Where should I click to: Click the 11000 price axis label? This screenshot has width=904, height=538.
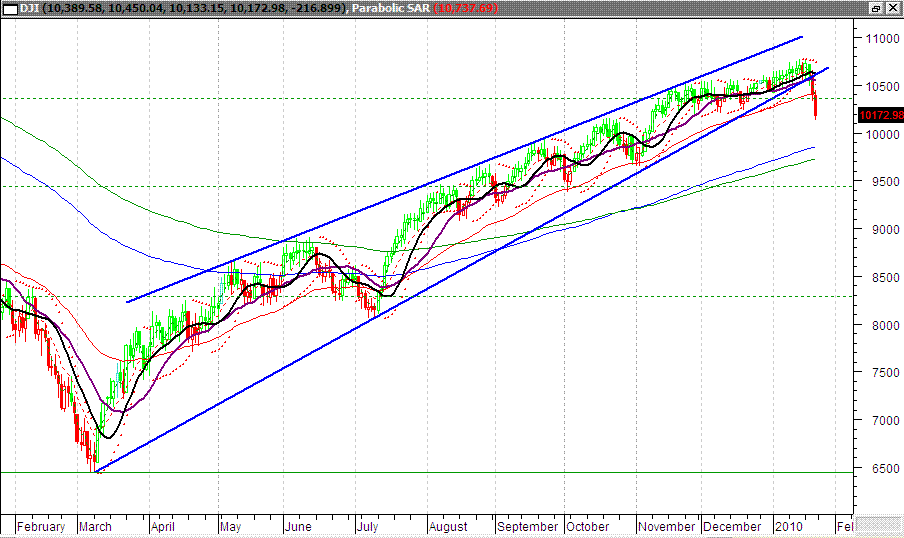click(x=882, y=39)
